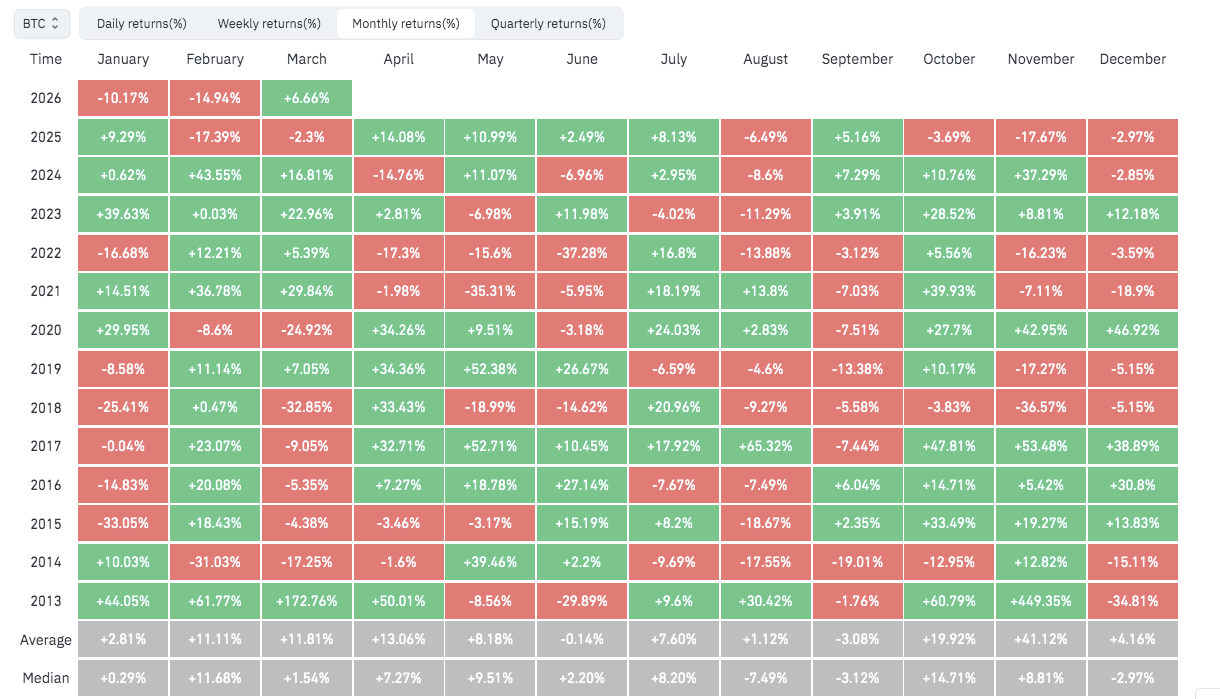Select December 2020 +46.92% cell
Image resolution: width=1220 pixels, height=699 pixels.
pos(1132,330)
